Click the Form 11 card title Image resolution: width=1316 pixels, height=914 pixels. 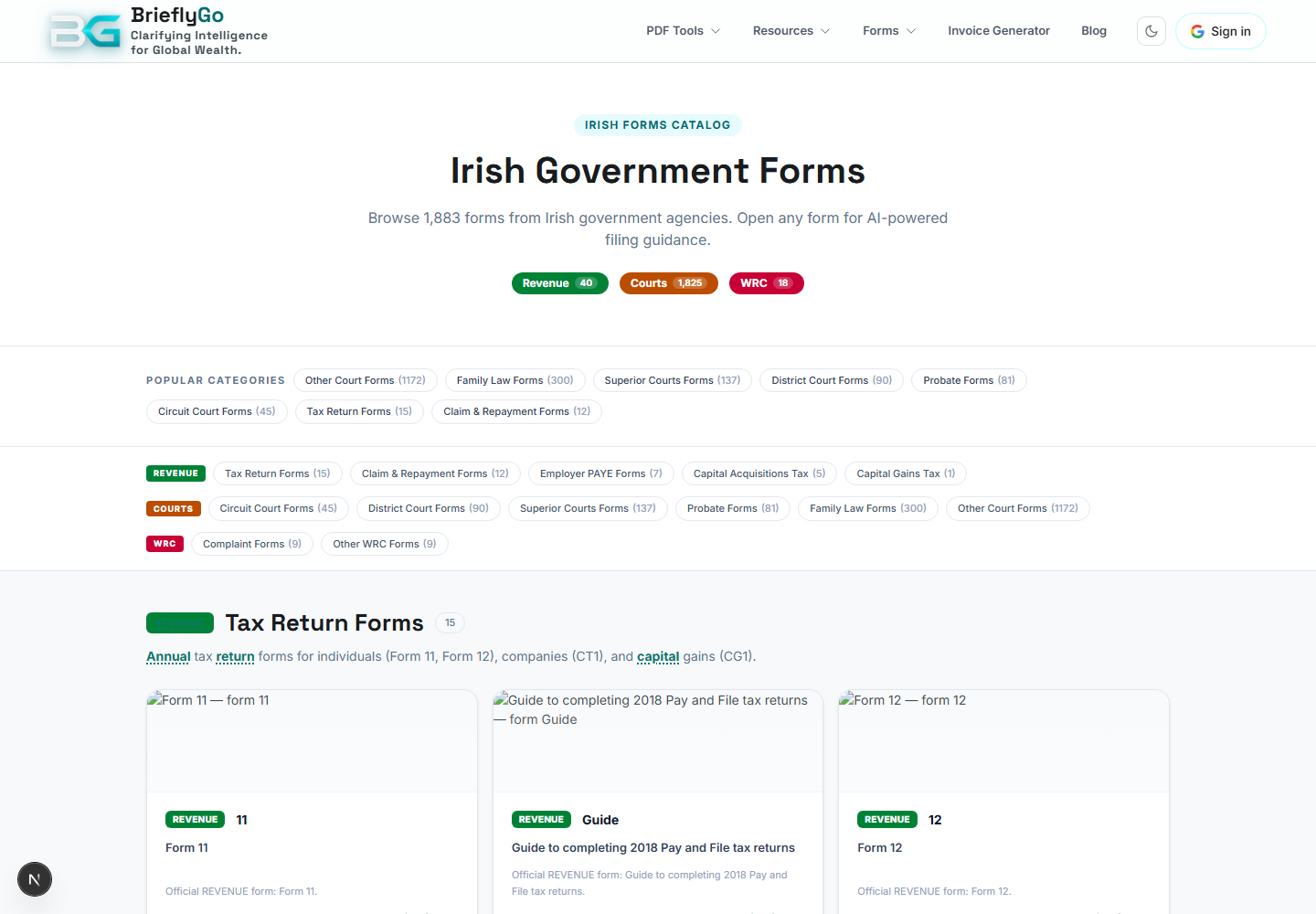click(x=186, y=848)
